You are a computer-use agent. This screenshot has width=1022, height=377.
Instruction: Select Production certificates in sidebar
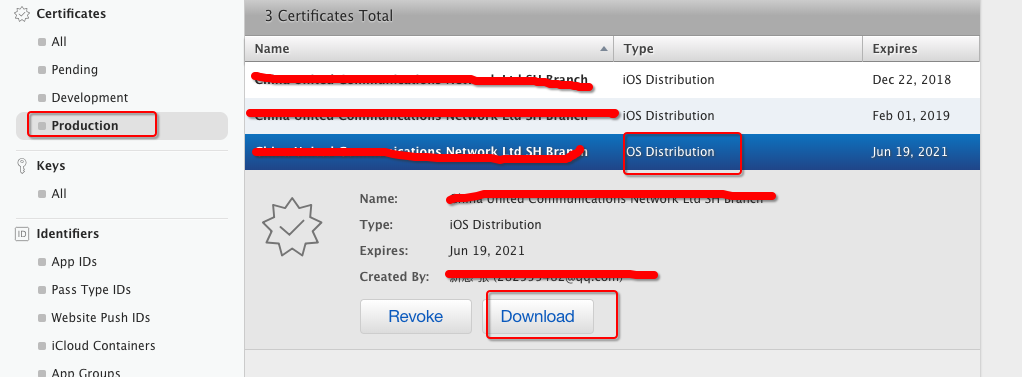[121, 126]
